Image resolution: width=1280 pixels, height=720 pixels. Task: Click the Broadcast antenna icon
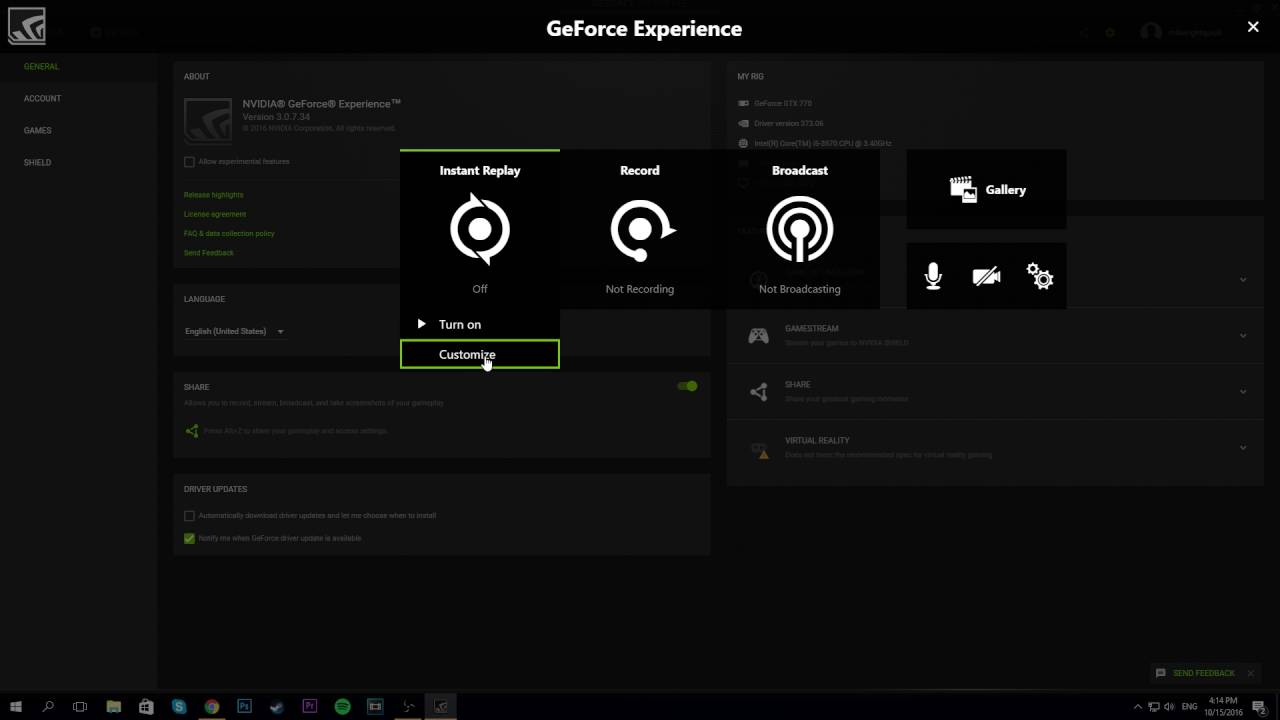tap(800, 230)
